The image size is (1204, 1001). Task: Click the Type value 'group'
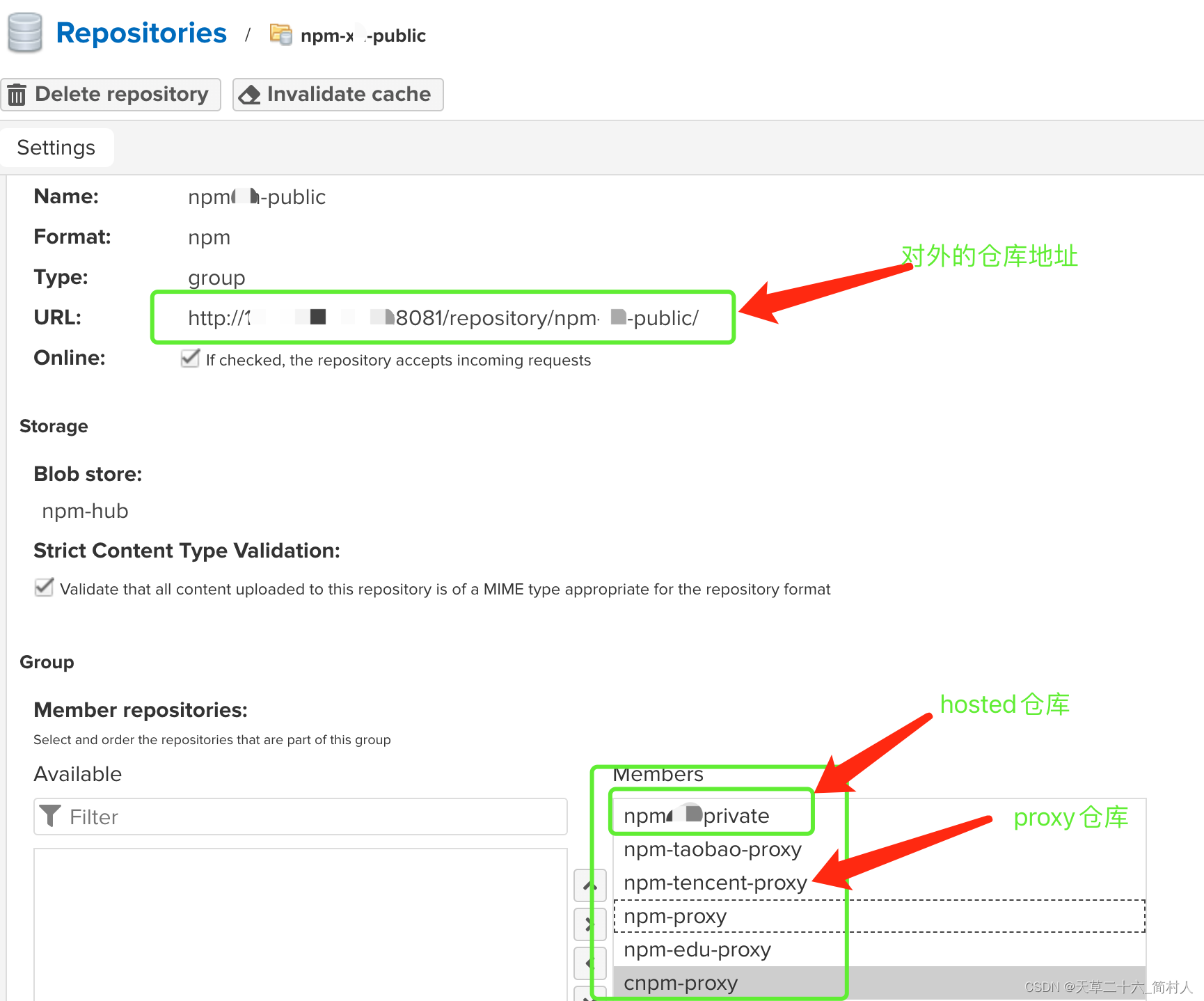click(216, 278)
